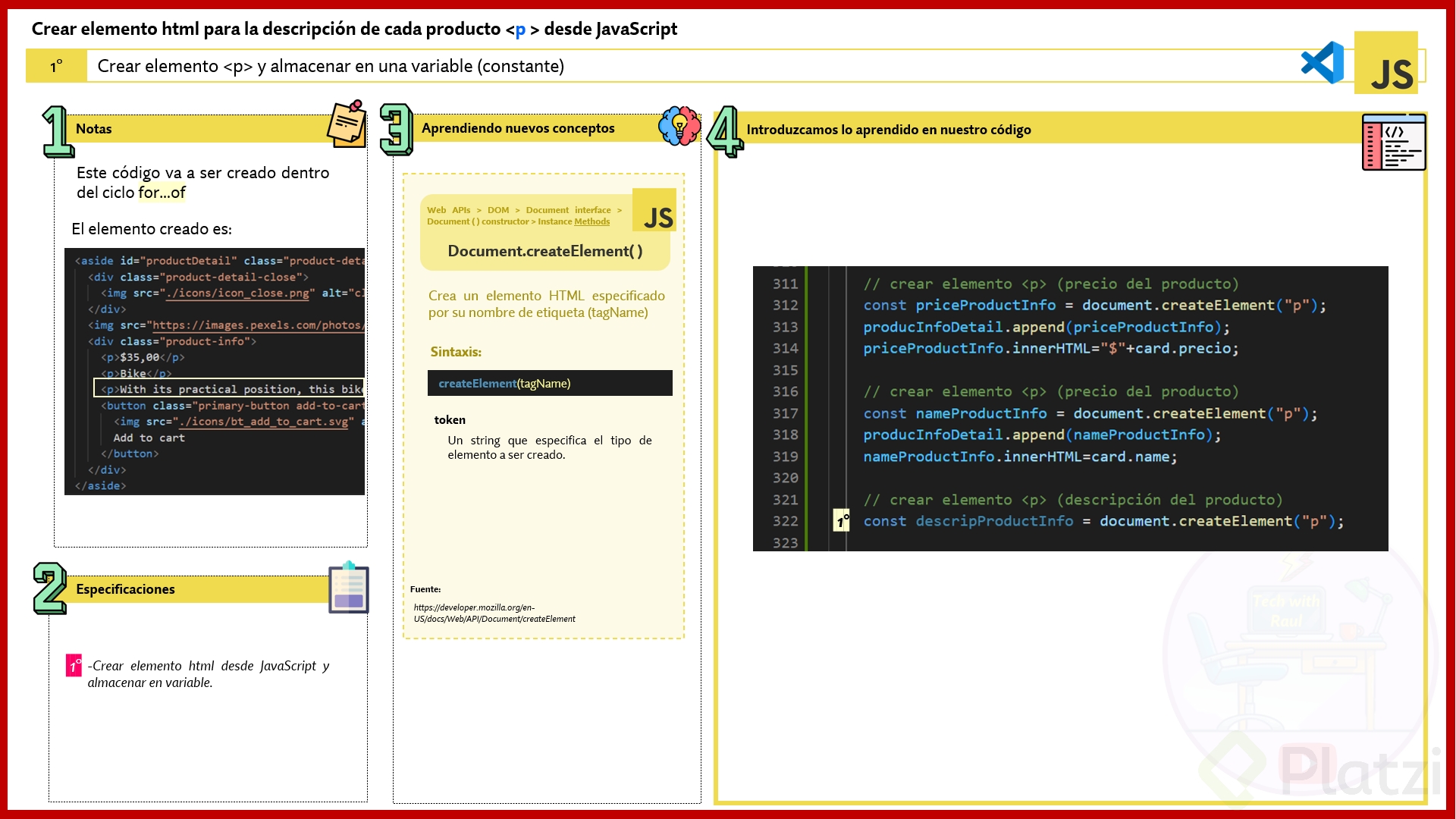The width and height of the screenshot is (1456, 819).
Task: Click the highlighted 'With its practical position' line
Action: coord(229,388)
